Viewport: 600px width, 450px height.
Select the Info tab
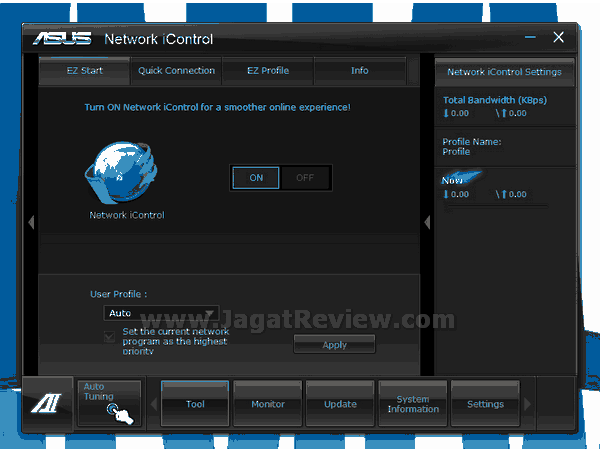(360, 71)
